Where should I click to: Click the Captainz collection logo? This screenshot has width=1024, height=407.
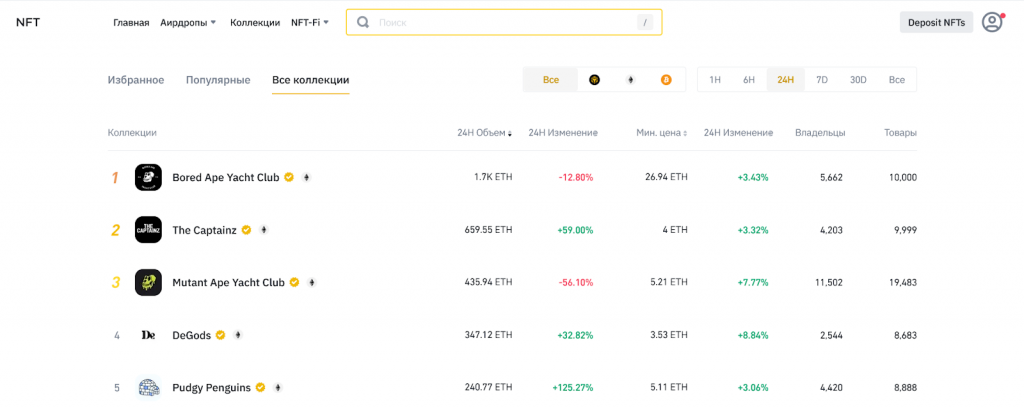pos(148,230)
